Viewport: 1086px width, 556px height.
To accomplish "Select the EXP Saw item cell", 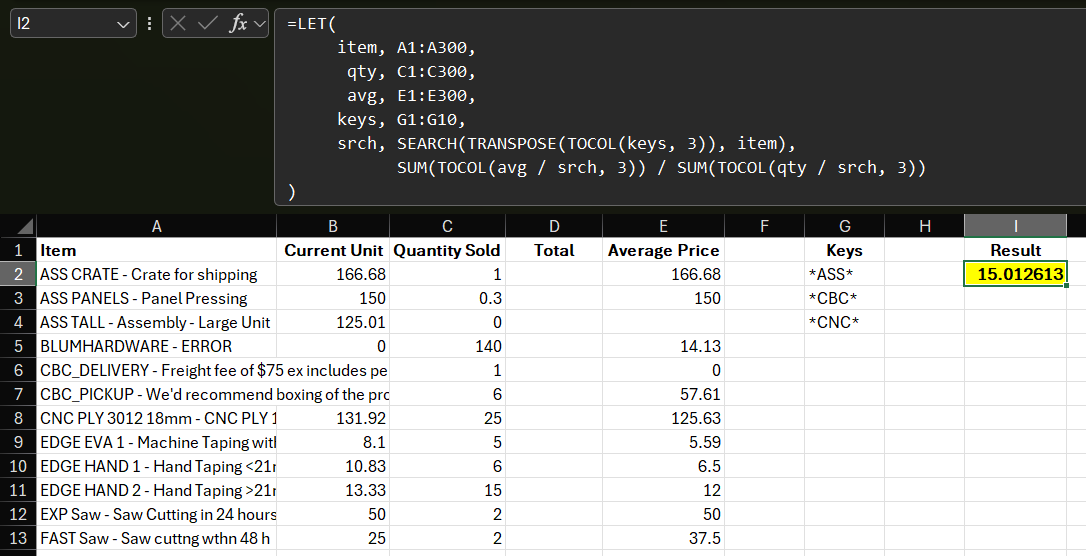I will 157,514.
